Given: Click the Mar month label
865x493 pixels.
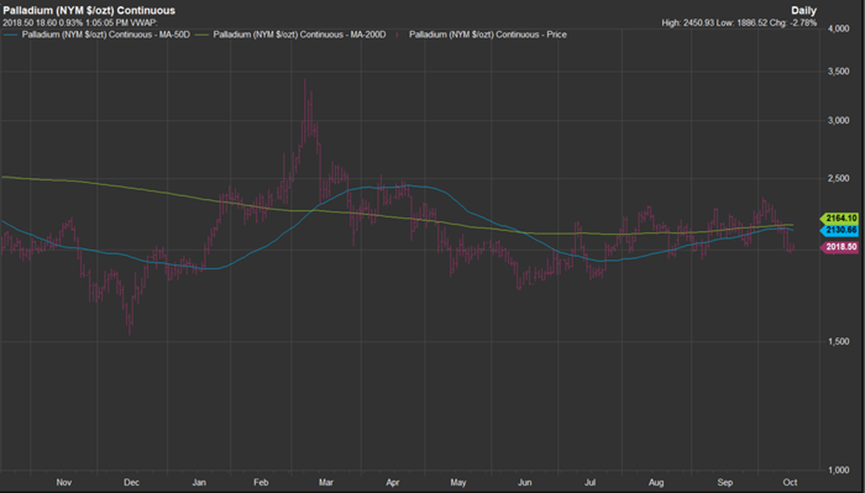Looking at the screenshot, I should (x=326, y=483).
